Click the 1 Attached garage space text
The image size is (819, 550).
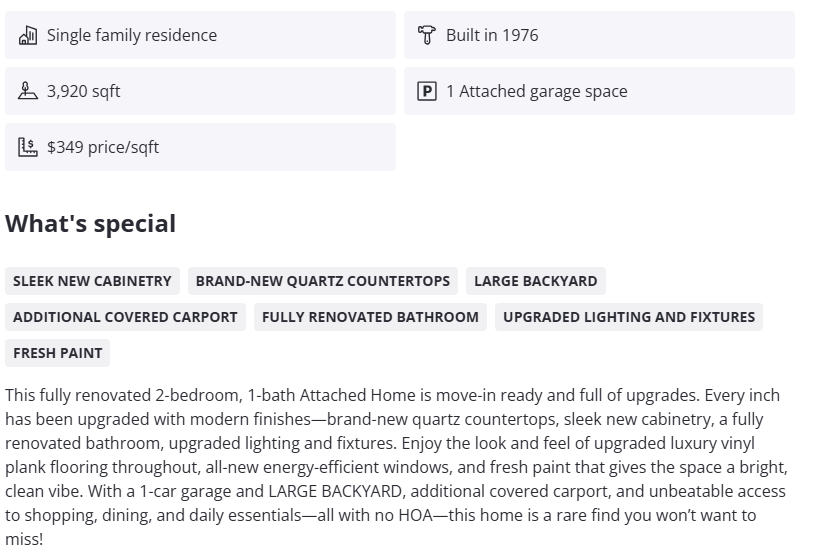(537, 91)
